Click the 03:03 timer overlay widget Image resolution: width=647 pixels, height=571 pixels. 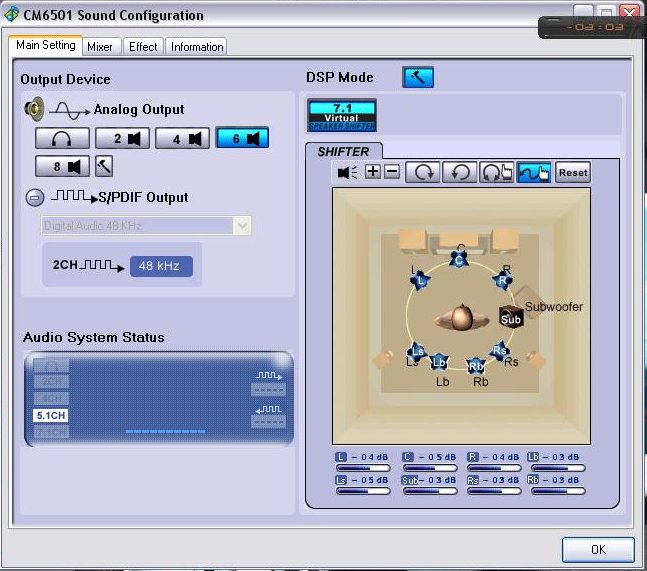point(593,27)
